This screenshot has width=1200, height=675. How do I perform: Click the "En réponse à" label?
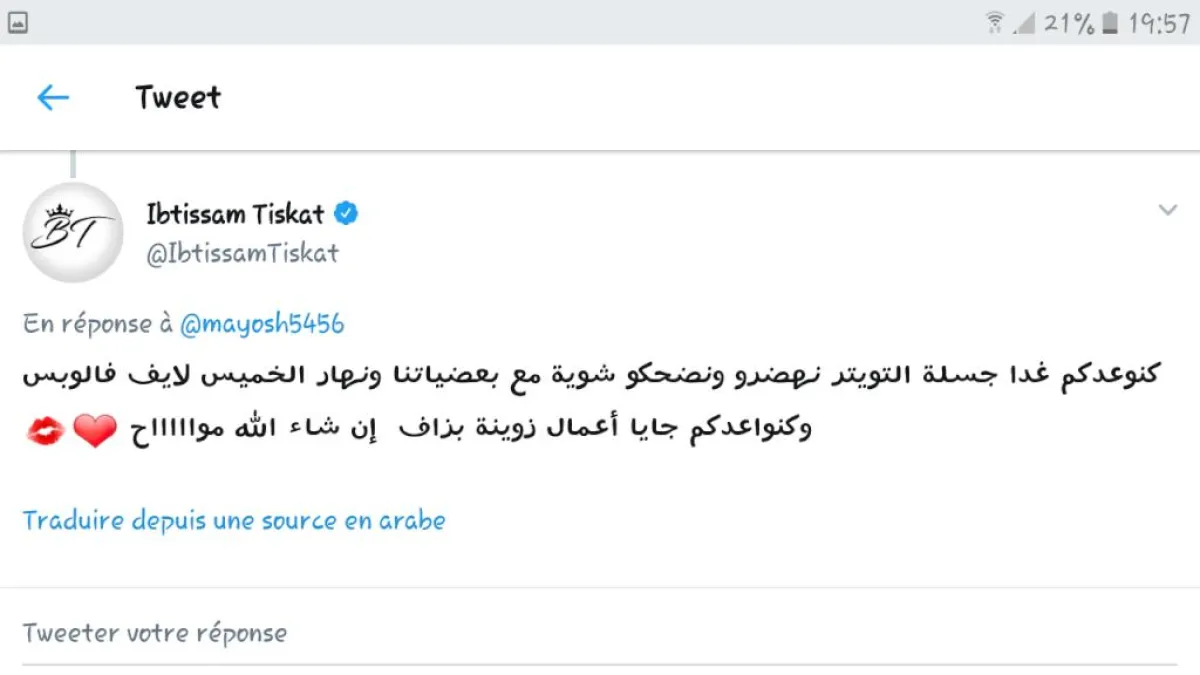click(98, 324)
